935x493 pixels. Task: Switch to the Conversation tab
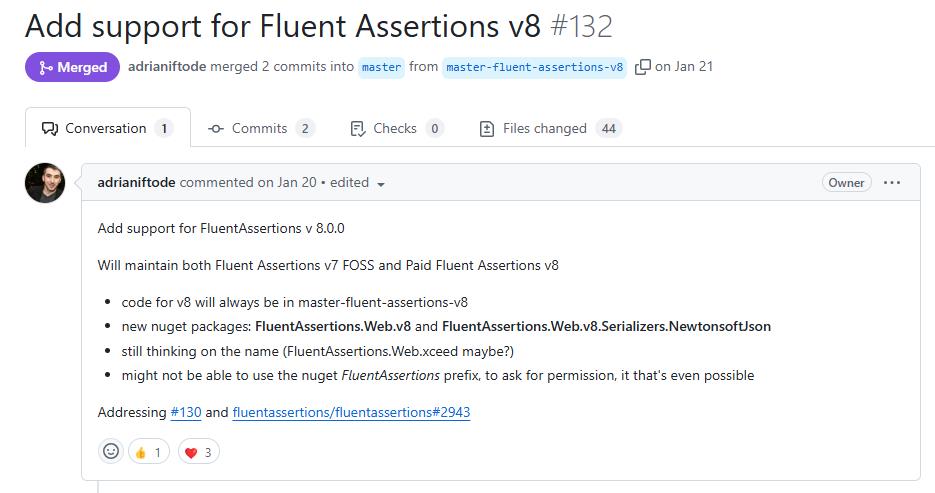[x=106, y=128]
